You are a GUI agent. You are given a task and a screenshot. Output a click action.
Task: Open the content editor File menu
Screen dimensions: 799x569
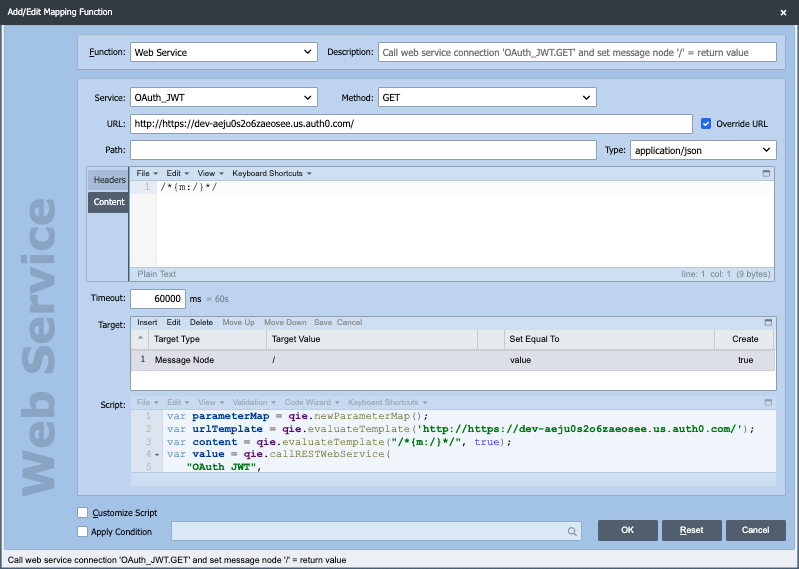click(x=147, y=173)
